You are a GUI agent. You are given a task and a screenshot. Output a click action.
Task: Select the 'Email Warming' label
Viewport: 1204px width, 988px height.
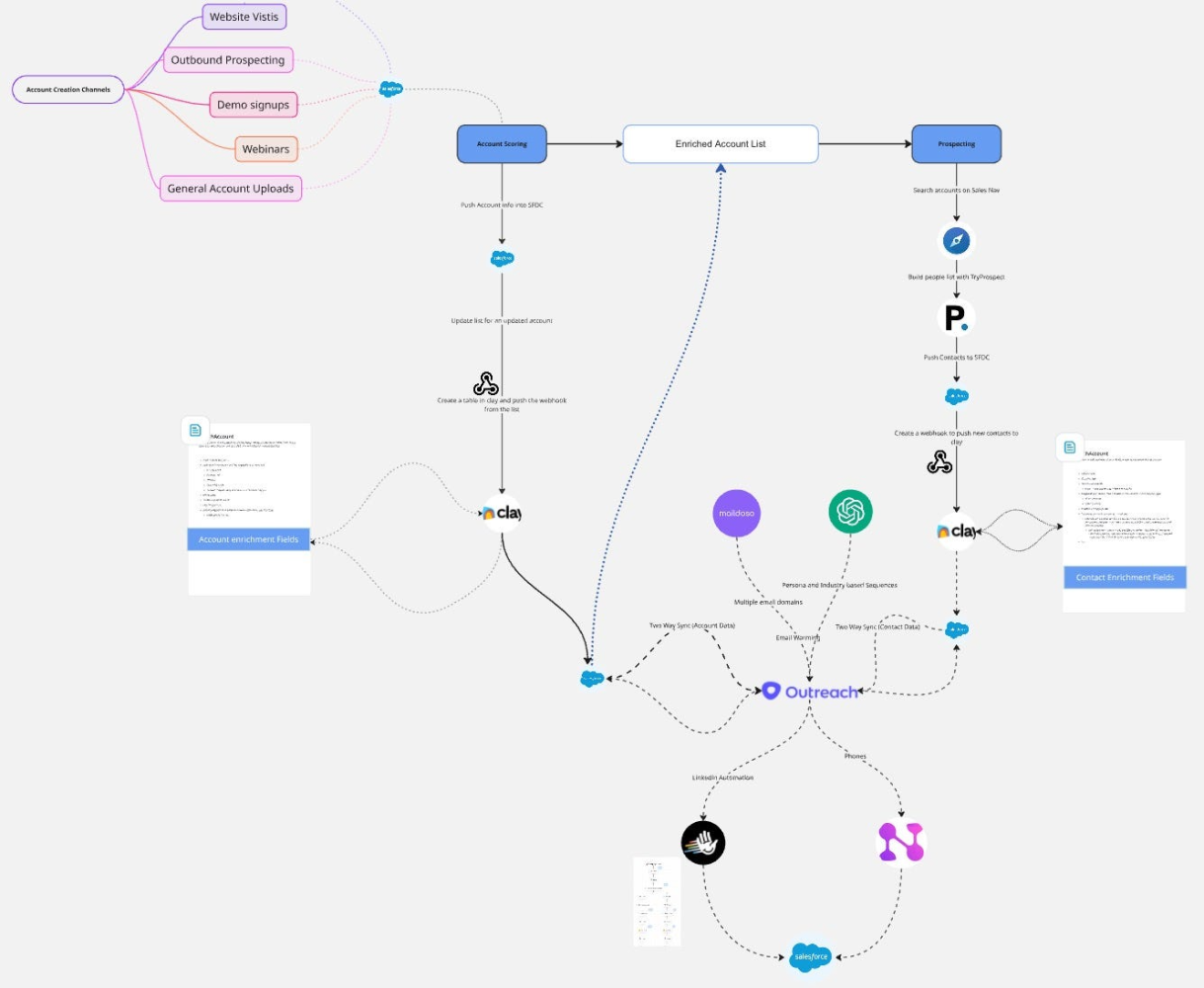(798, 638)
